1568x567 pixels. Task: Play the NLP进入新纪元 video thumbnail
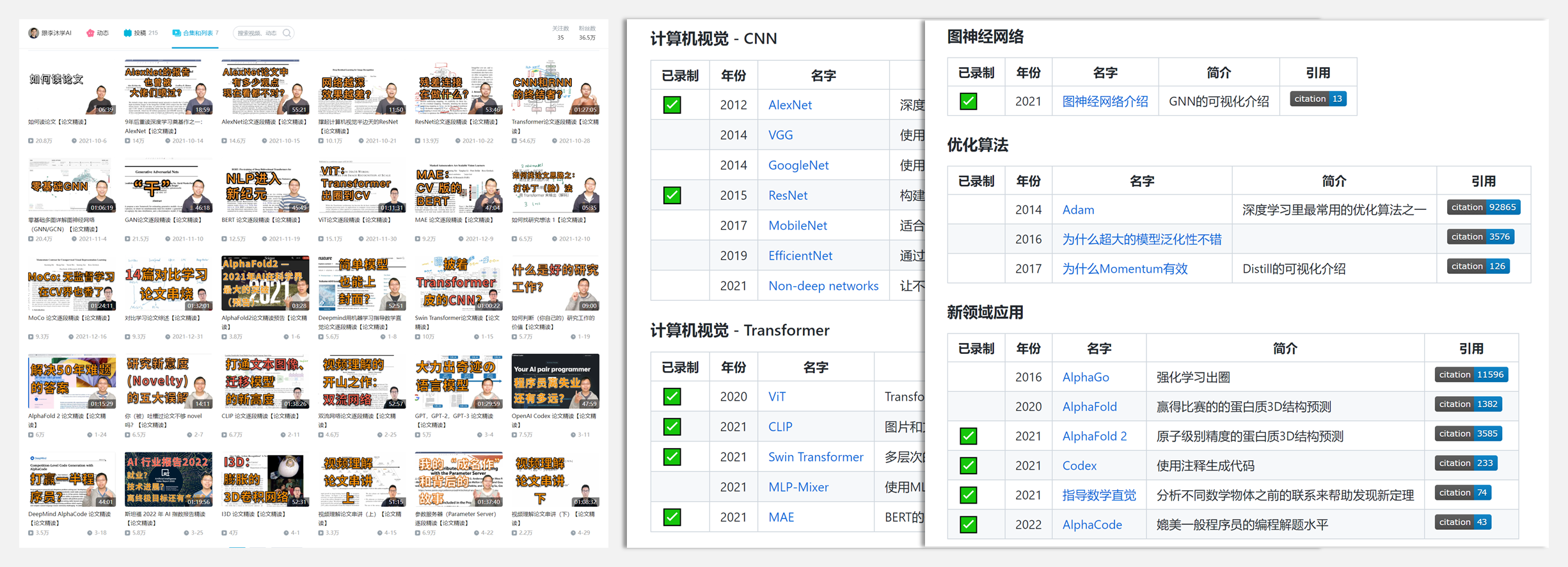point(265,186)
